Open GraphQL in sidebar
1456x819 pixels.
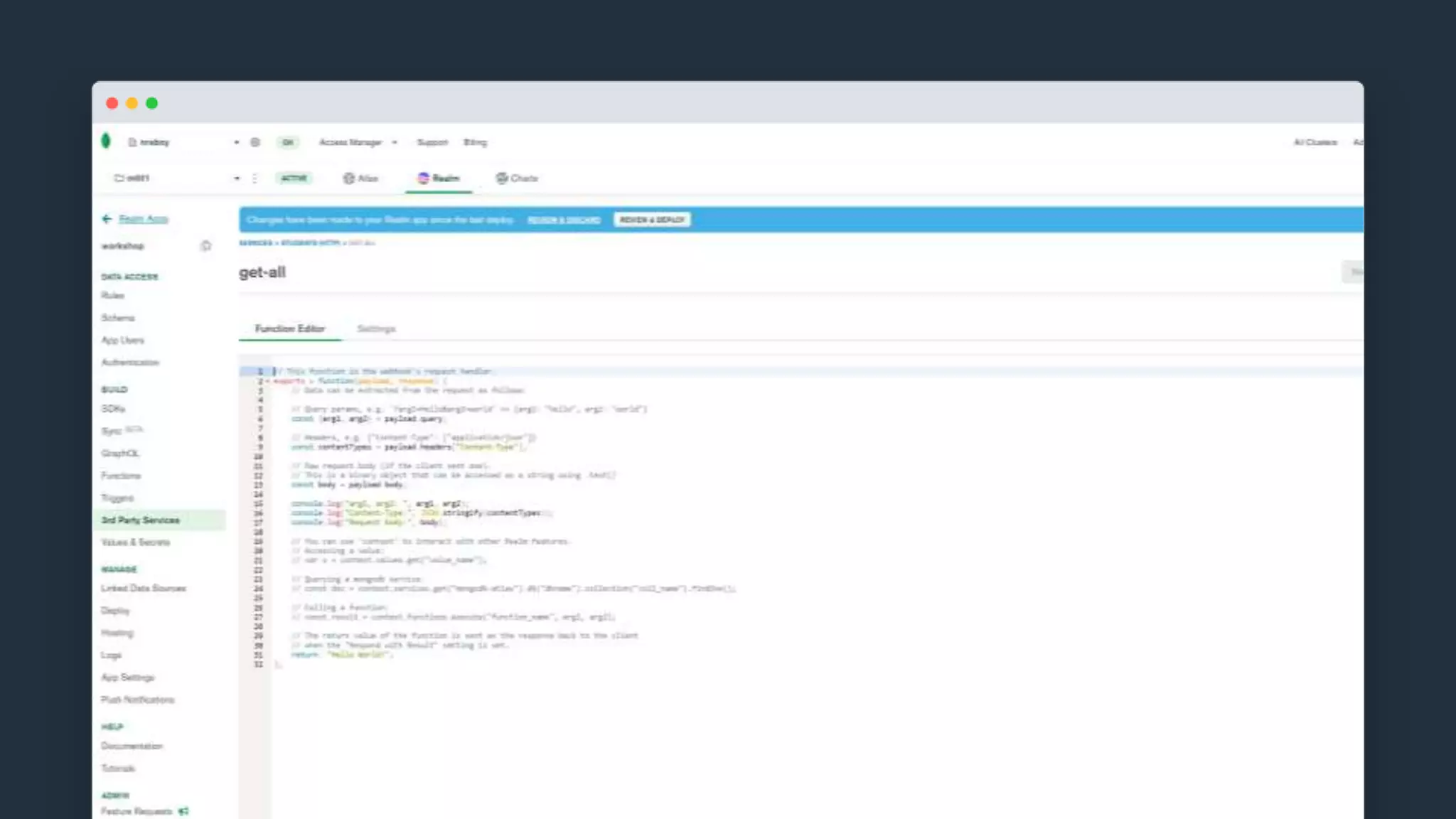pyautogui.click(x=120, y=454)
